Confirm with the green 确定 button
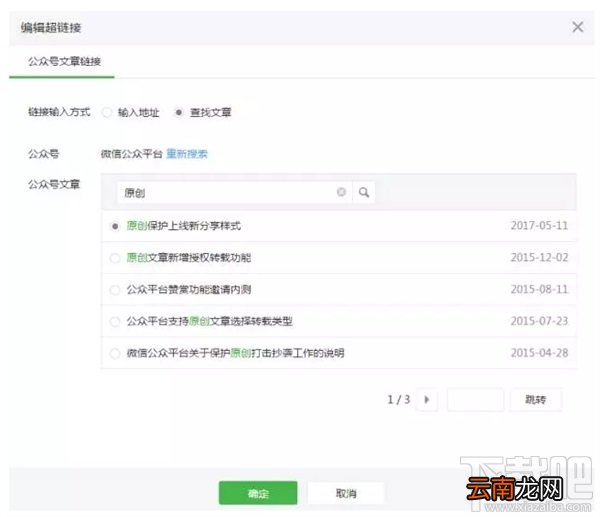Viewport: 600px width, 517px height. click(x=258, y=493)
